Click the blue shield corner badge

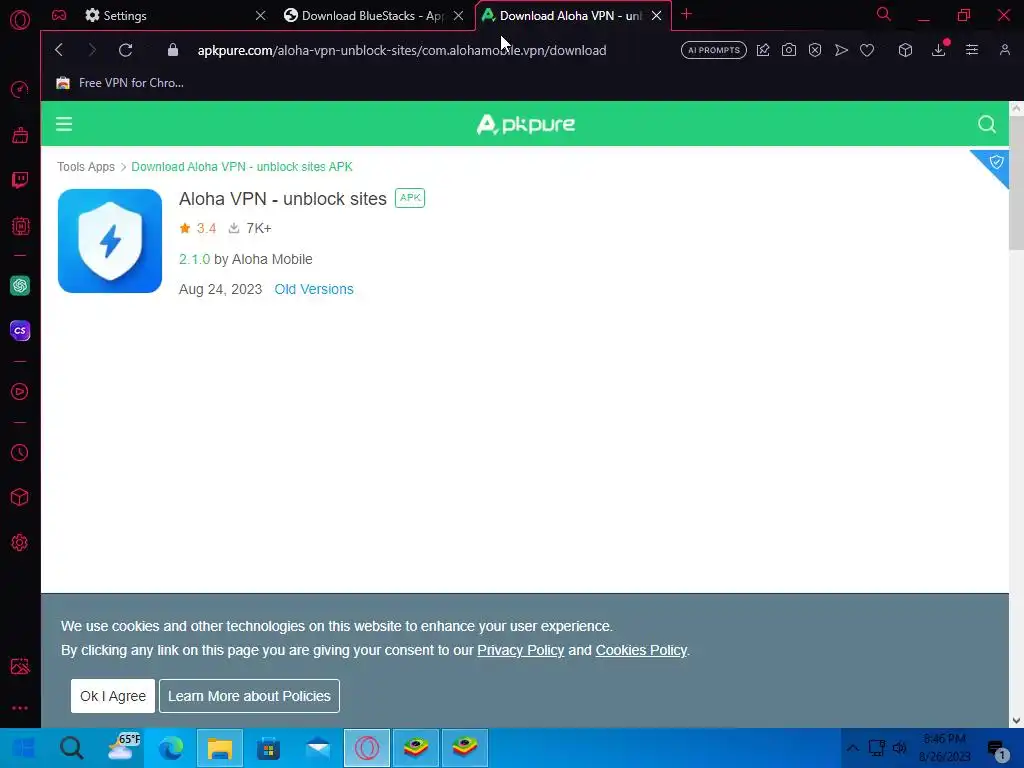click(x=994, y=163)
